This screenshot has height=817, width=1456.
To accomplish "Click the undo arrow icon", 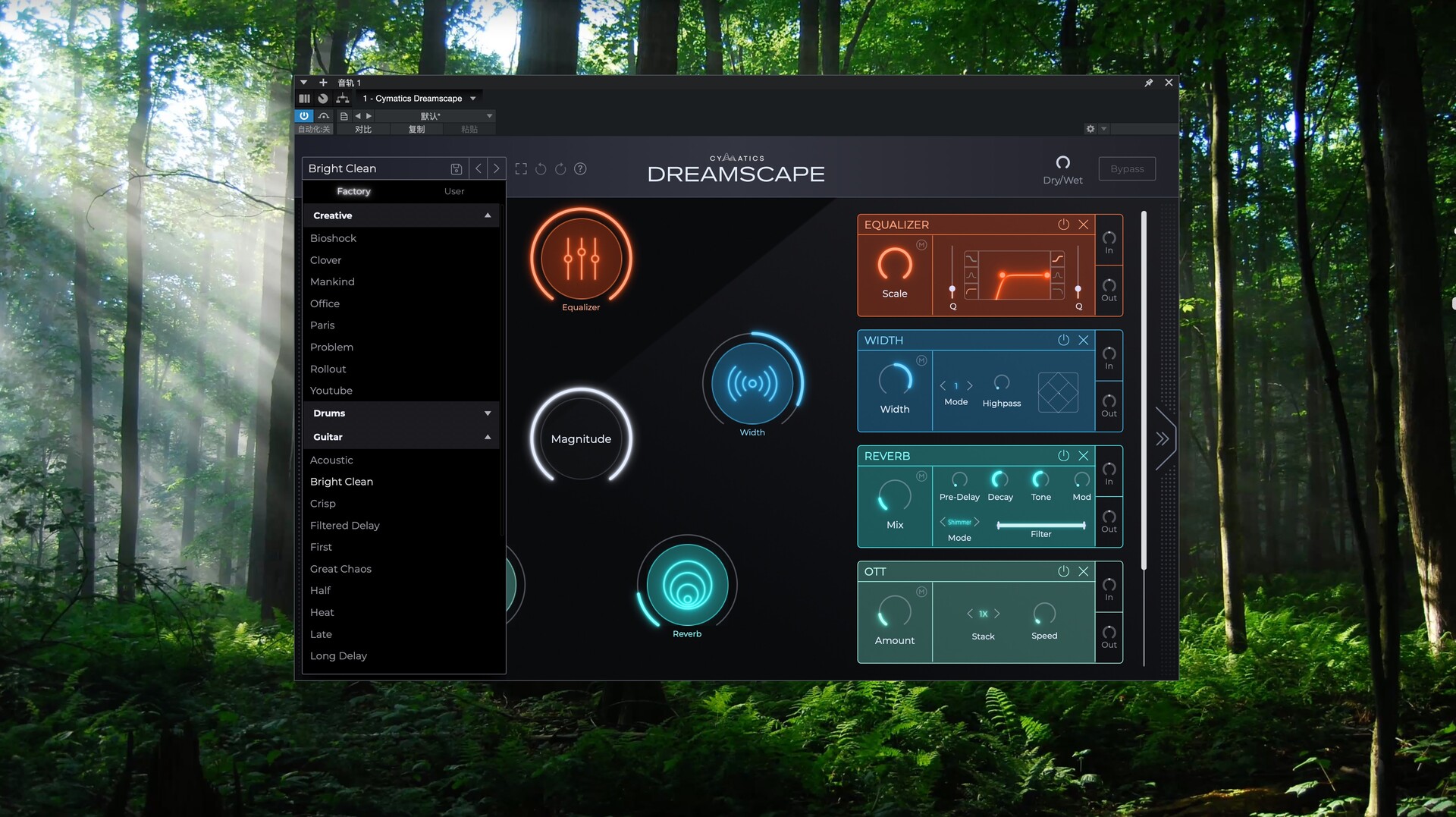I will (541, 169).
